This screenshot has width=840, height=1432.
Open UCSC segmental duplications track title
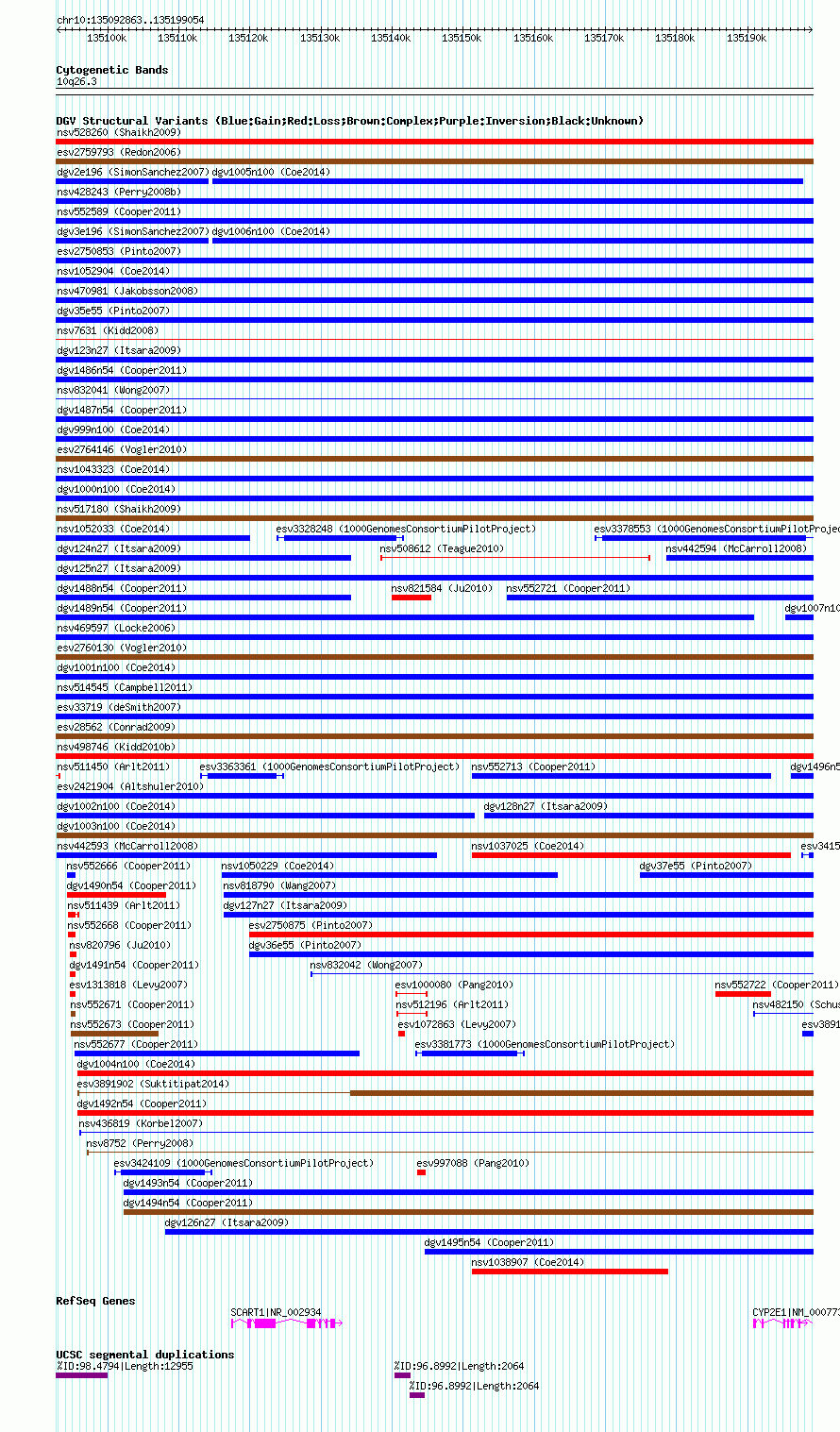[145, 1355]
